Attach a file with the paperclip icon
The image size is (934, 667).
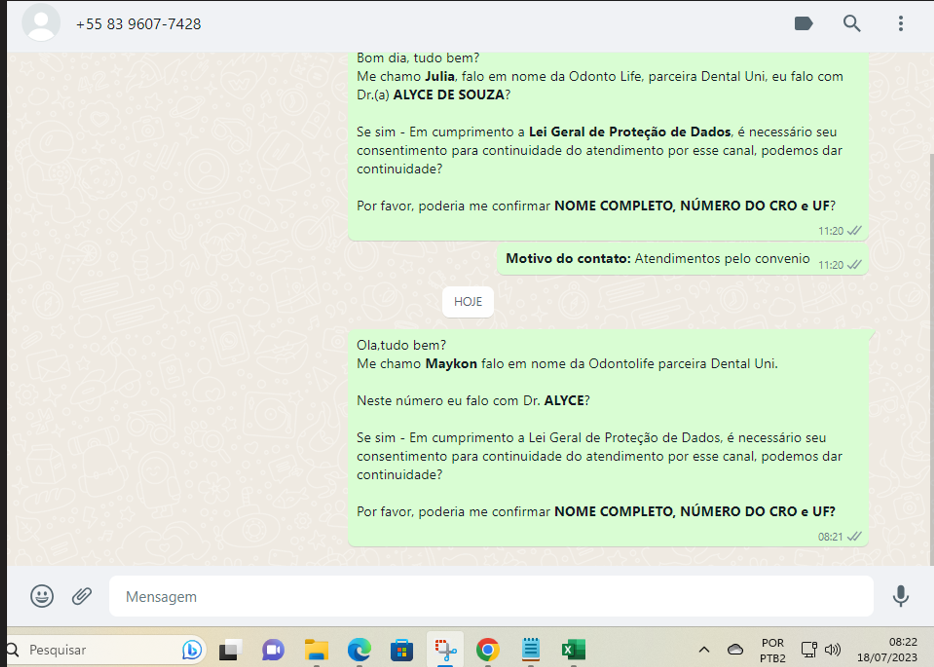pyautogui.click(x=82, y=596)
